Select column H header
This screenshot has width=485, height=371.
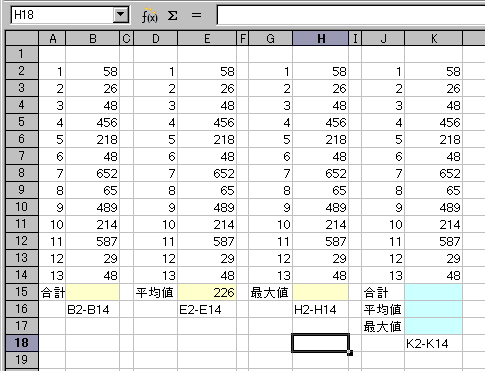(x=321, y=39)
